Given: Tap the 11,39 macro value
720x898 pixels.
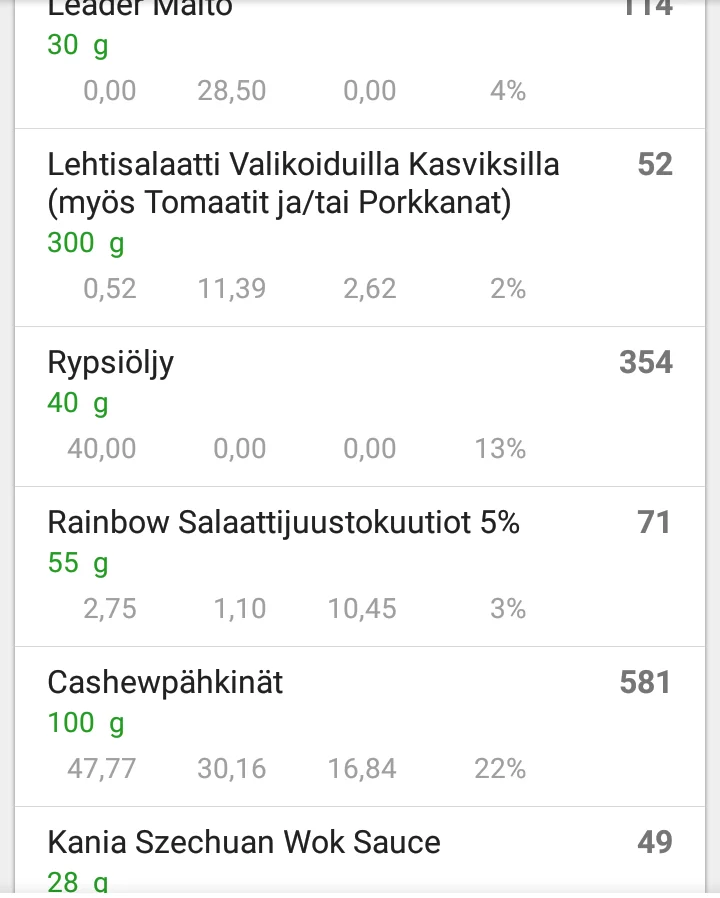Looking at the screenshot, I should coord(232,289).
